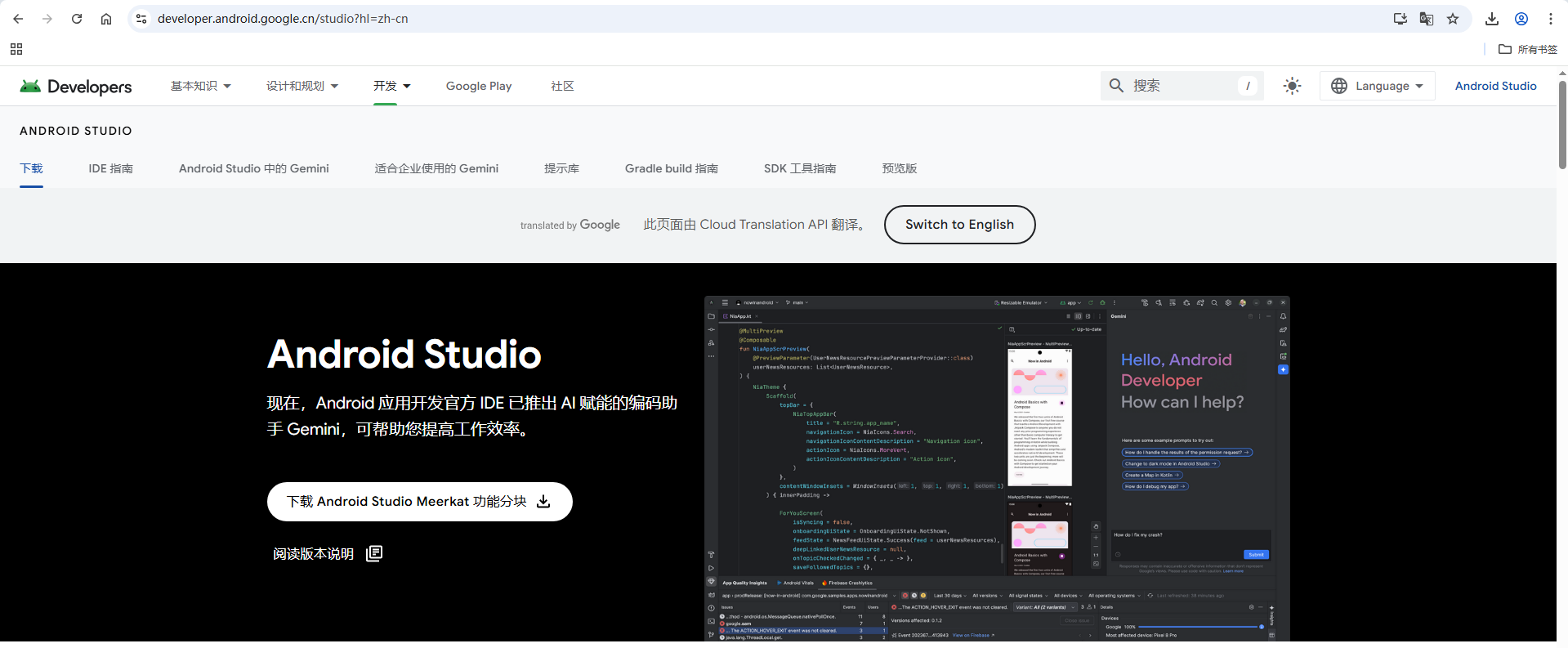This screenshot has width=1568, height=648.
Task: Open the browser home page icon
Action: click(106, 19)
